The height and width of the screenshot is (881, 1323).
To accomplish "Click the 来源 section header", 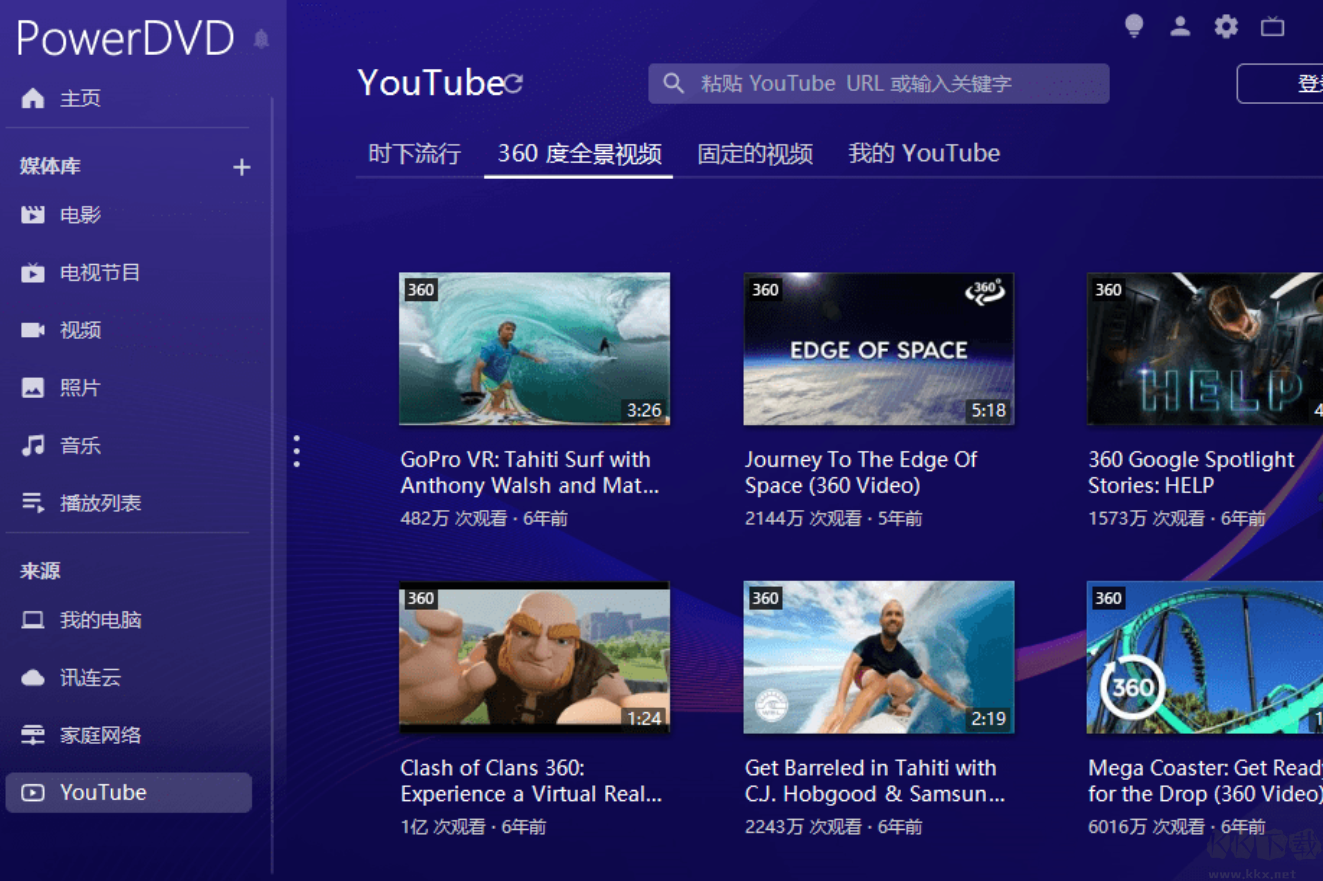I will coord(40,571).
